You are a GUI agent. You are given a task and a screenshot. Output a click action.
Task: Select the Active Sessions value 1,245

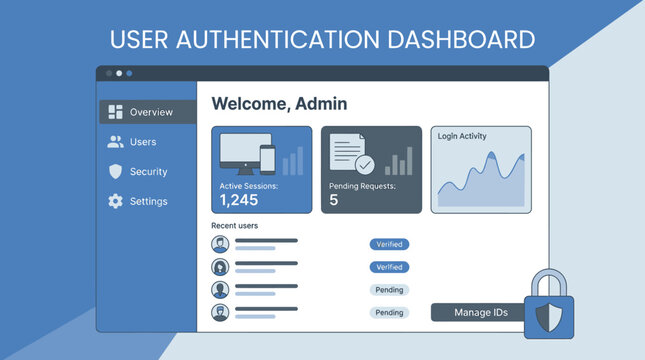239,200
